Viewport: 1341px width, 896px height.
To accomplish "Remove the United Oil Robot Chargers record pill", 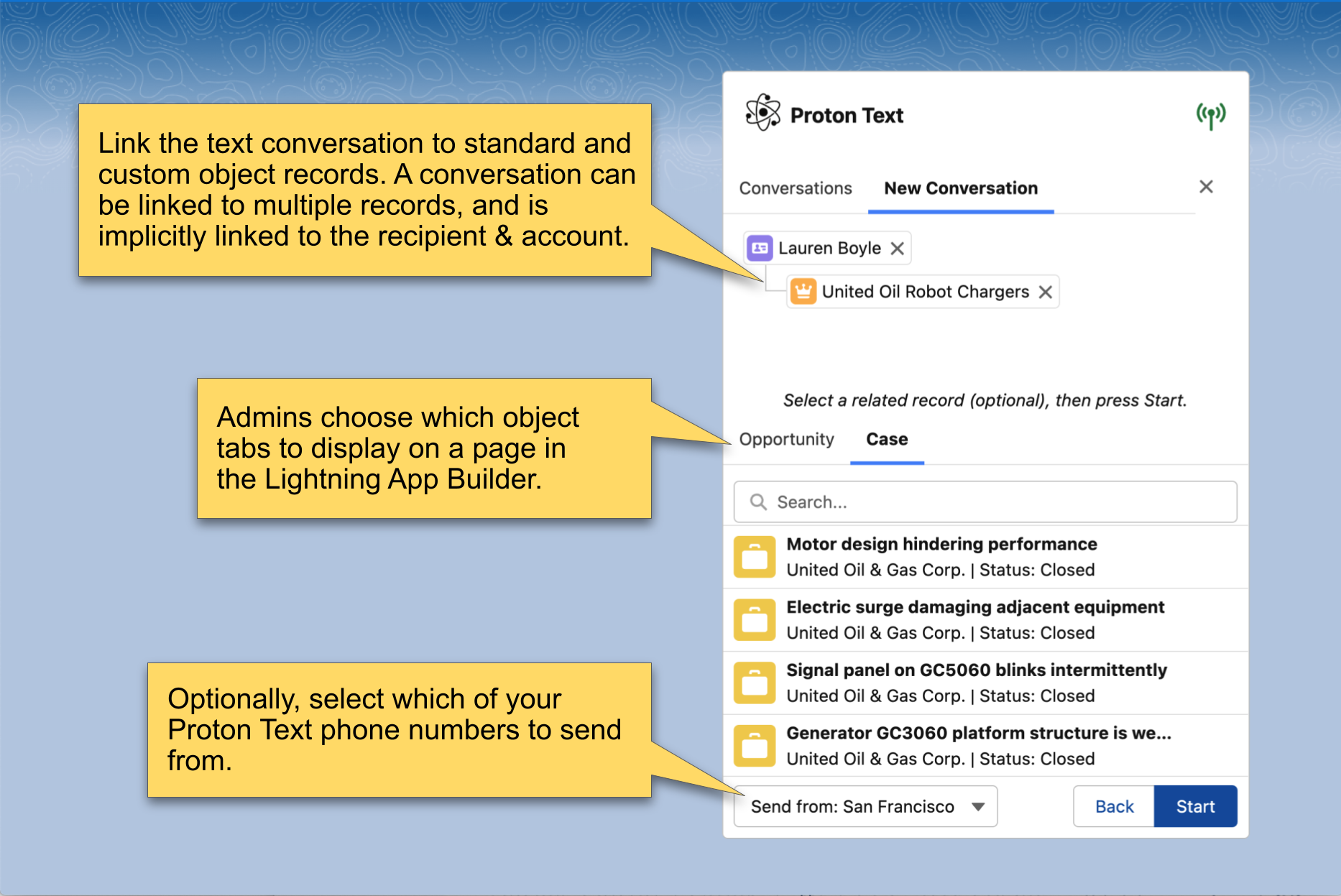I will [x=1046, y=292].
